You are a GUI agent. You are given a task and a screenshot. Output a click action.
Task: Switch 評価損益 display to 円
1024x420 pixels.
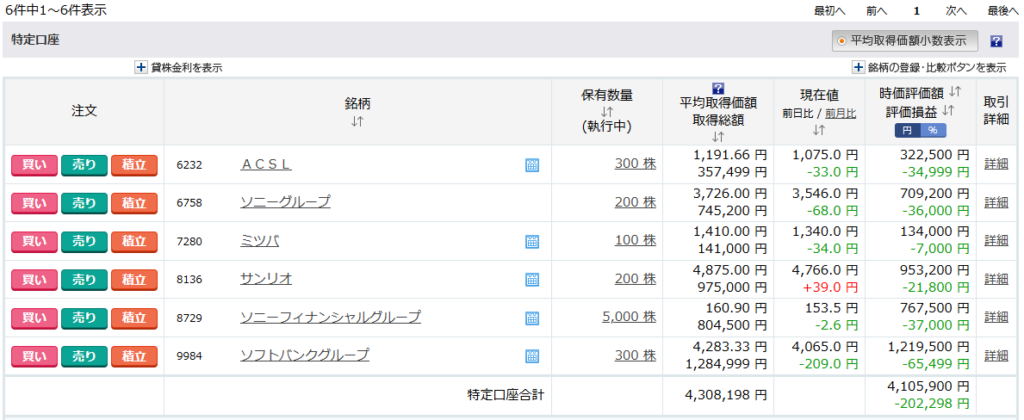(907, 130)
